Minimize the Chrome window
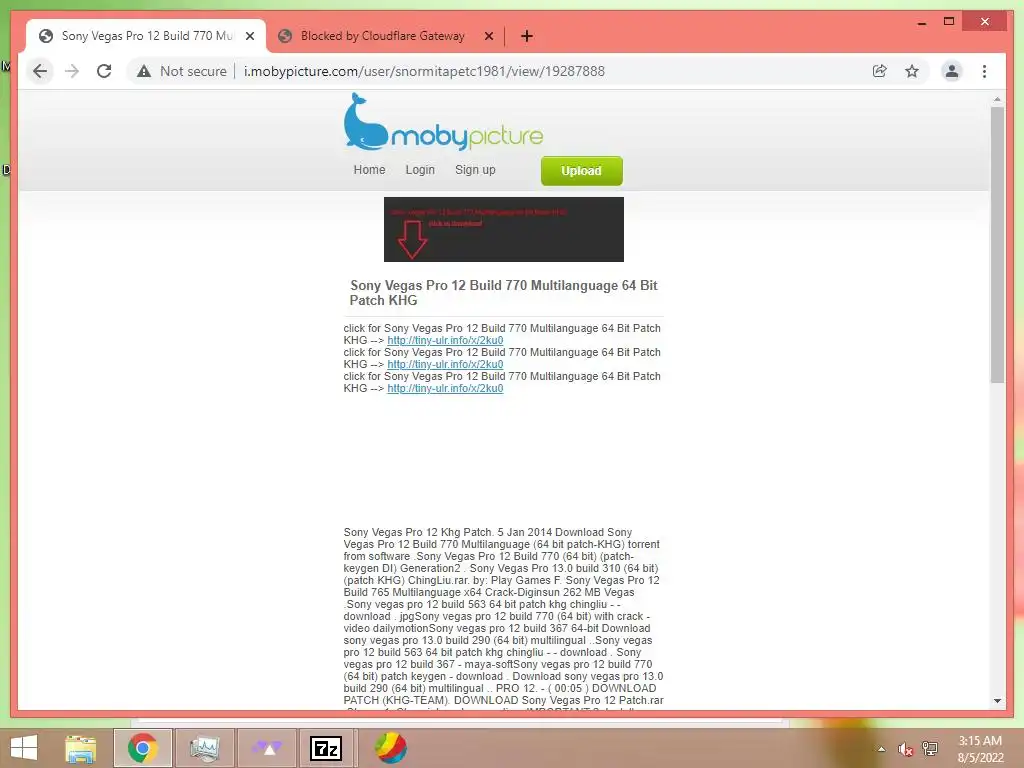This screenshot has height=768, width=1024. pyautogui.click(x=921, y=22)
